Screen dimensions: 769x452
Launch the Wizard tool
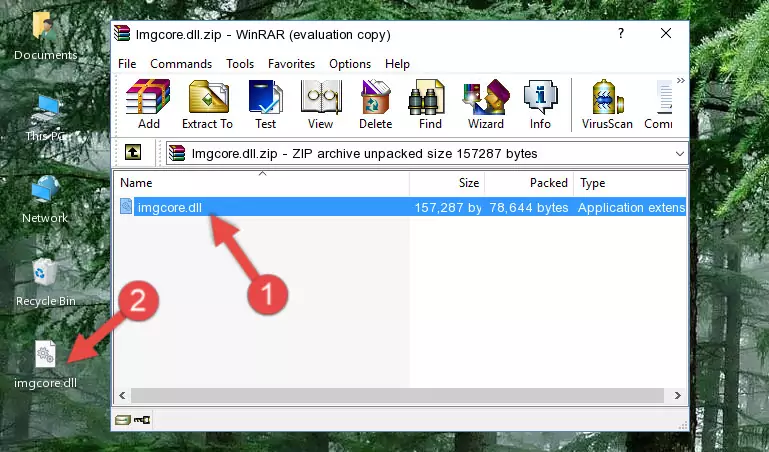486,104
